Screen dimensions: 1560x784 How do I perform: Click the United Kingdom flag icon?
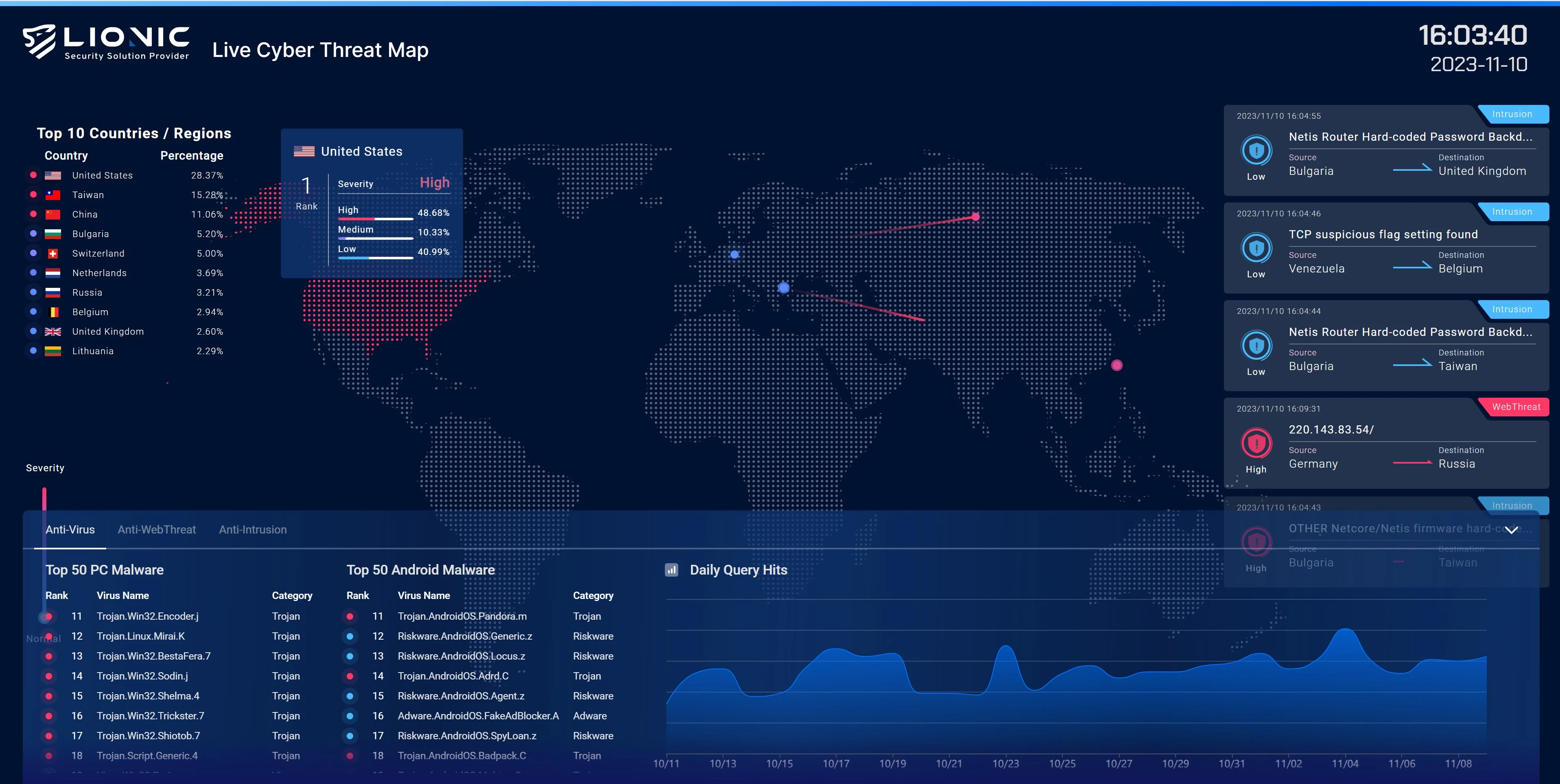click(x=52, y=332)
